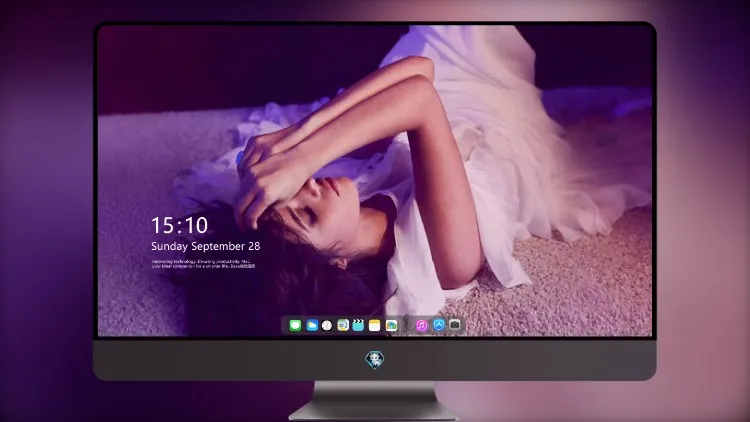Screen dimensions: 750x422
Task: Open the Clock app in dock
Action: pos(327,325)
